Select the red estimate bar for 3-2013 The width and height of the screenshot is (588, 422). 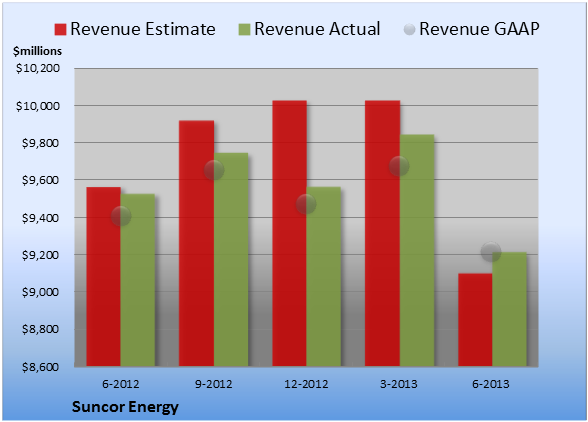[382, 233]
